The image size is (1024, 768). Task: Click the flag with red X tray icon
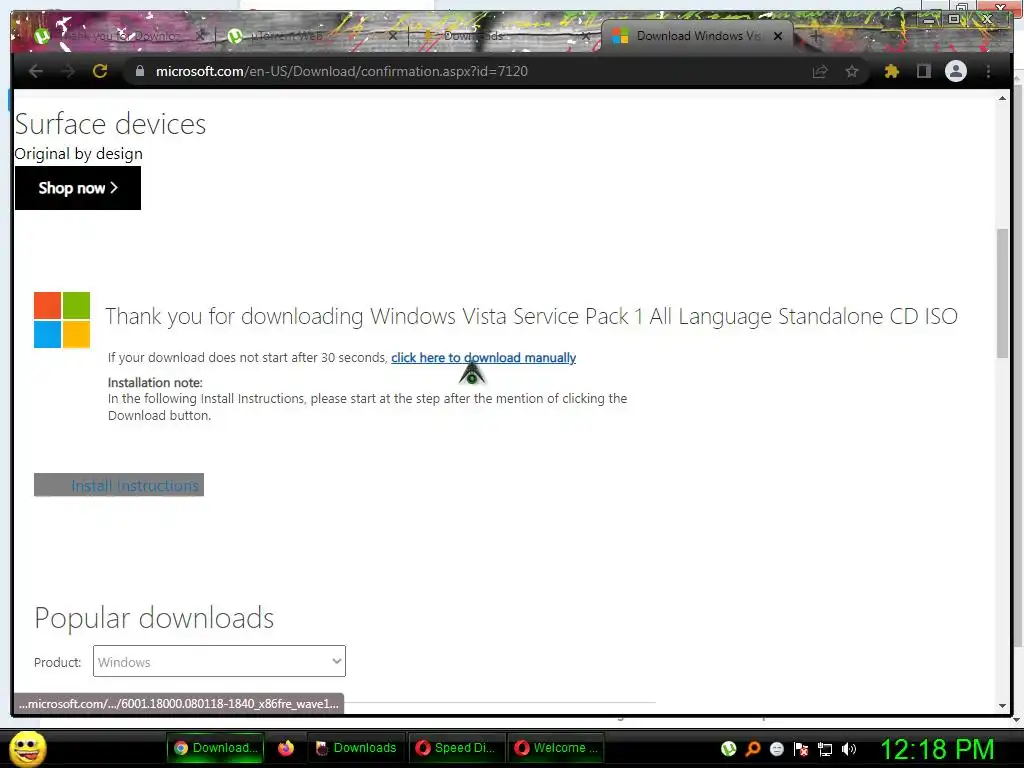point(801,749)
